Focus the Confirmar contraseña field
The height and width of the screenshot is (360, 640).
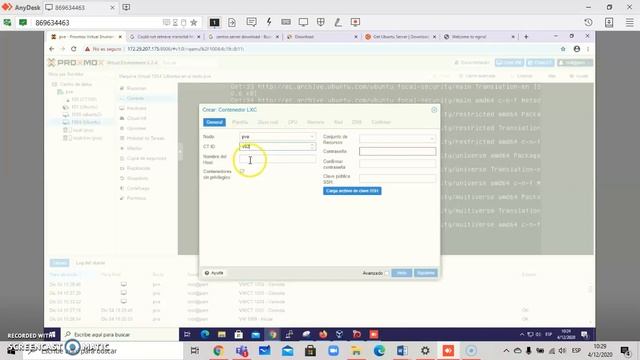pos(397,164)
